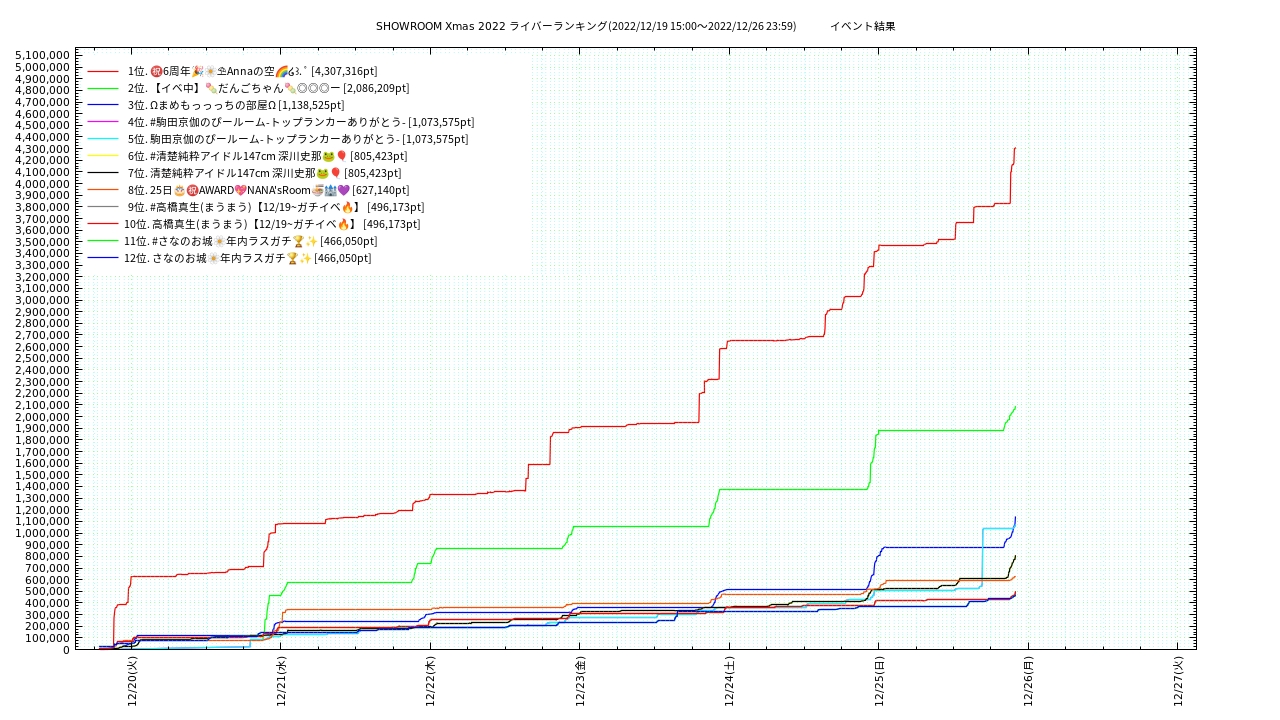Click the 12/22(木) date label on x-axis
The height and width of the screenshot is (720, 1280).
coord(431,682)
